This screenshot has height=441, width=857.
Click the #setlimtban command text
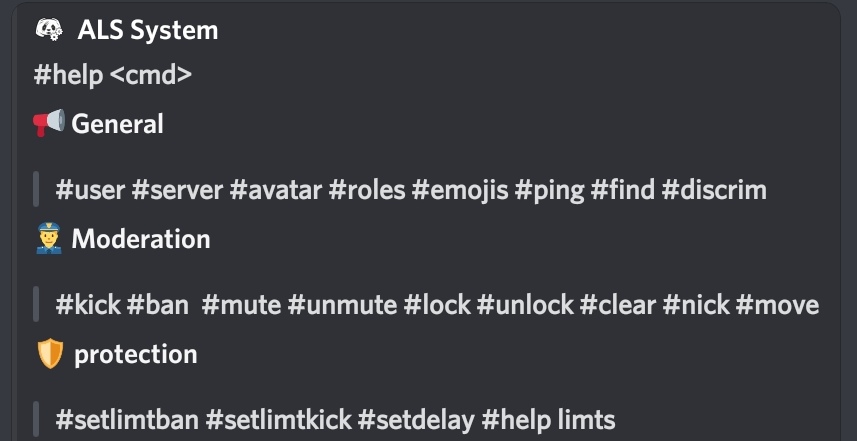coord(127,419)
